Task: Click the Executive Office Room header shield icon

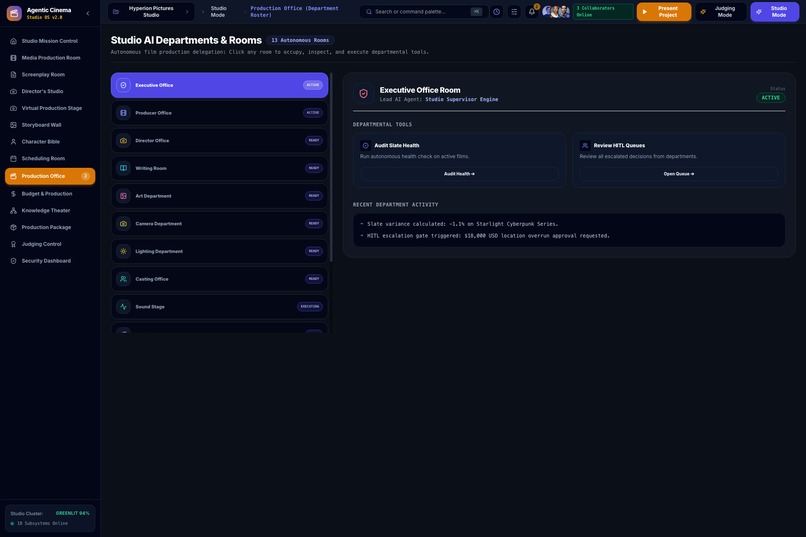Action: 363,94
